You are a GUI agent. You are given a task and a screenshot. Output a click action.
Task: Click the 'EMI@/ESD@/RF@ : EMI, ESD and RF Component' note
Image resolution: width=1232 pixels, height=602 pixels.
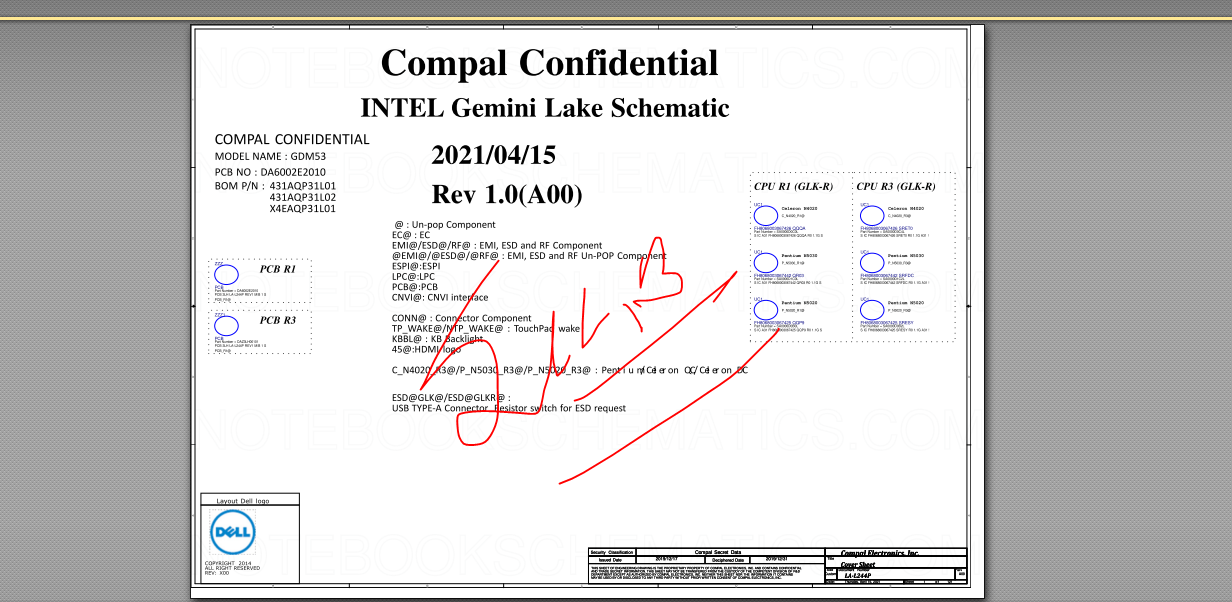pos(498,245)
